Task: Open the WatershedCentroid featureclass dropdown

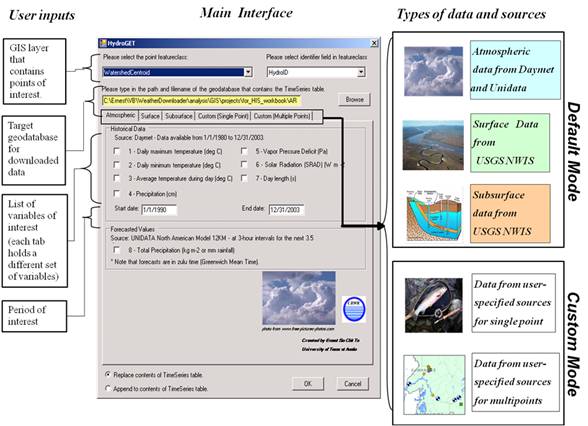Action: [x=248, y=72]
